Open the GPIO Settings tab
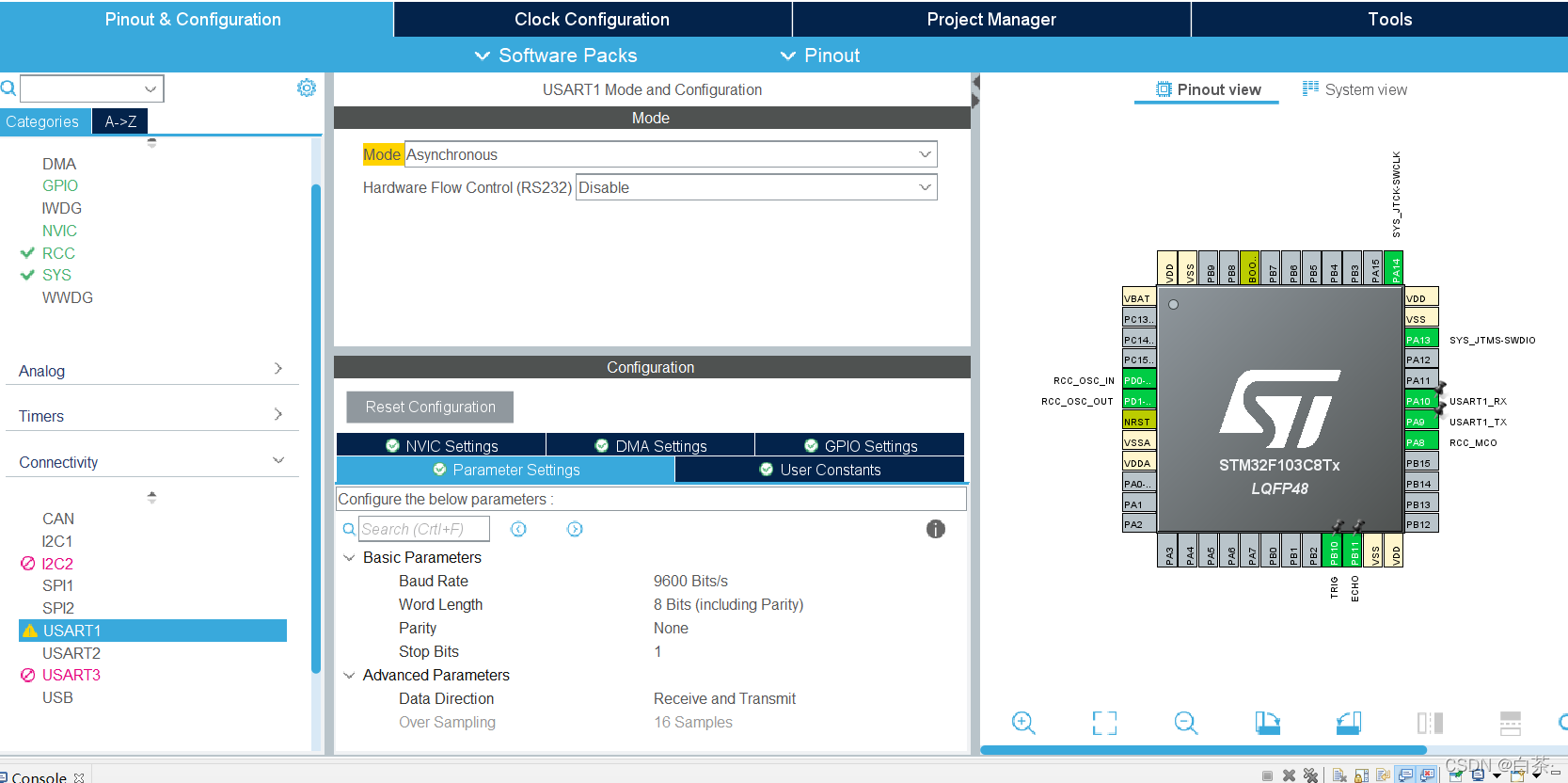This screenshot has width=1568, height=783. point(860,445)
